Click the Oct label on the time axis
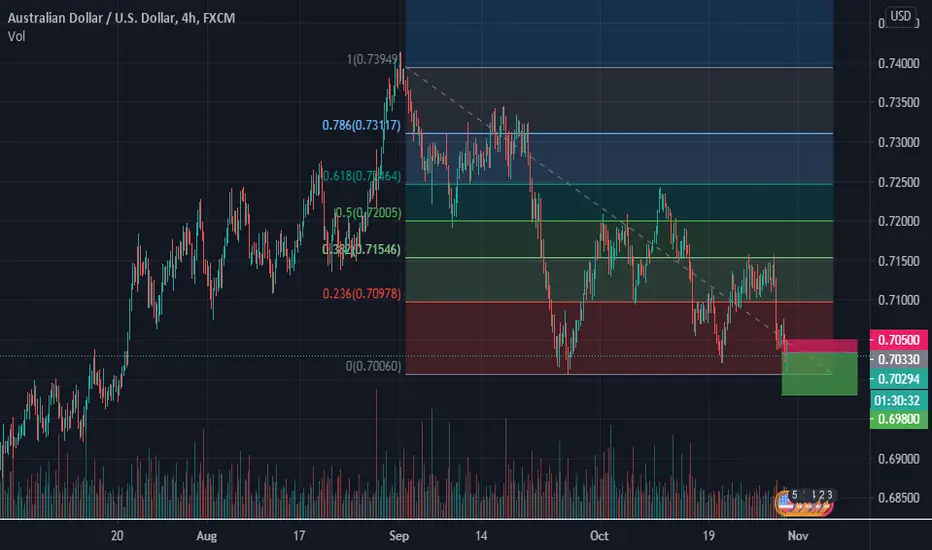The image size is (932, 550). coord(599,536)
